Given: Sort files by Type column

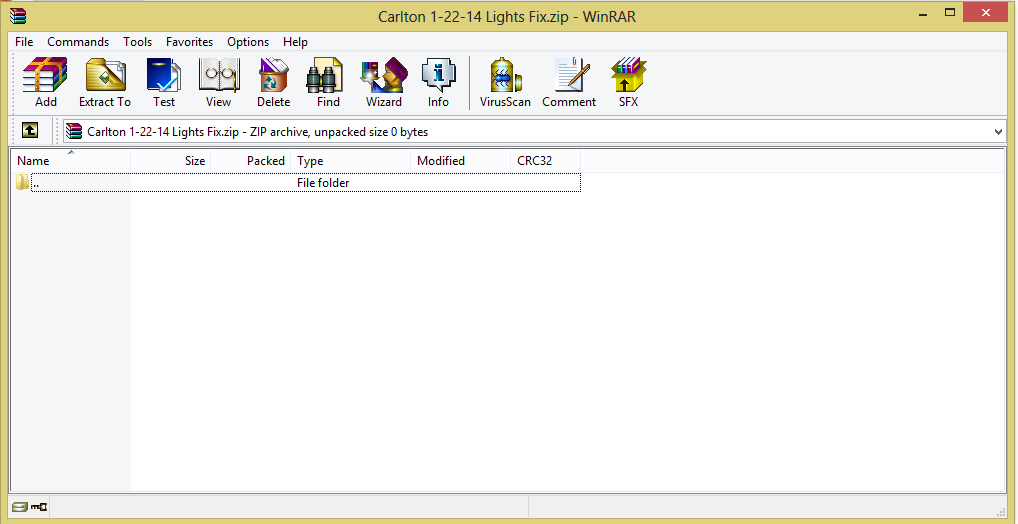Looking at the screenshot, I should tap(351, 161).
